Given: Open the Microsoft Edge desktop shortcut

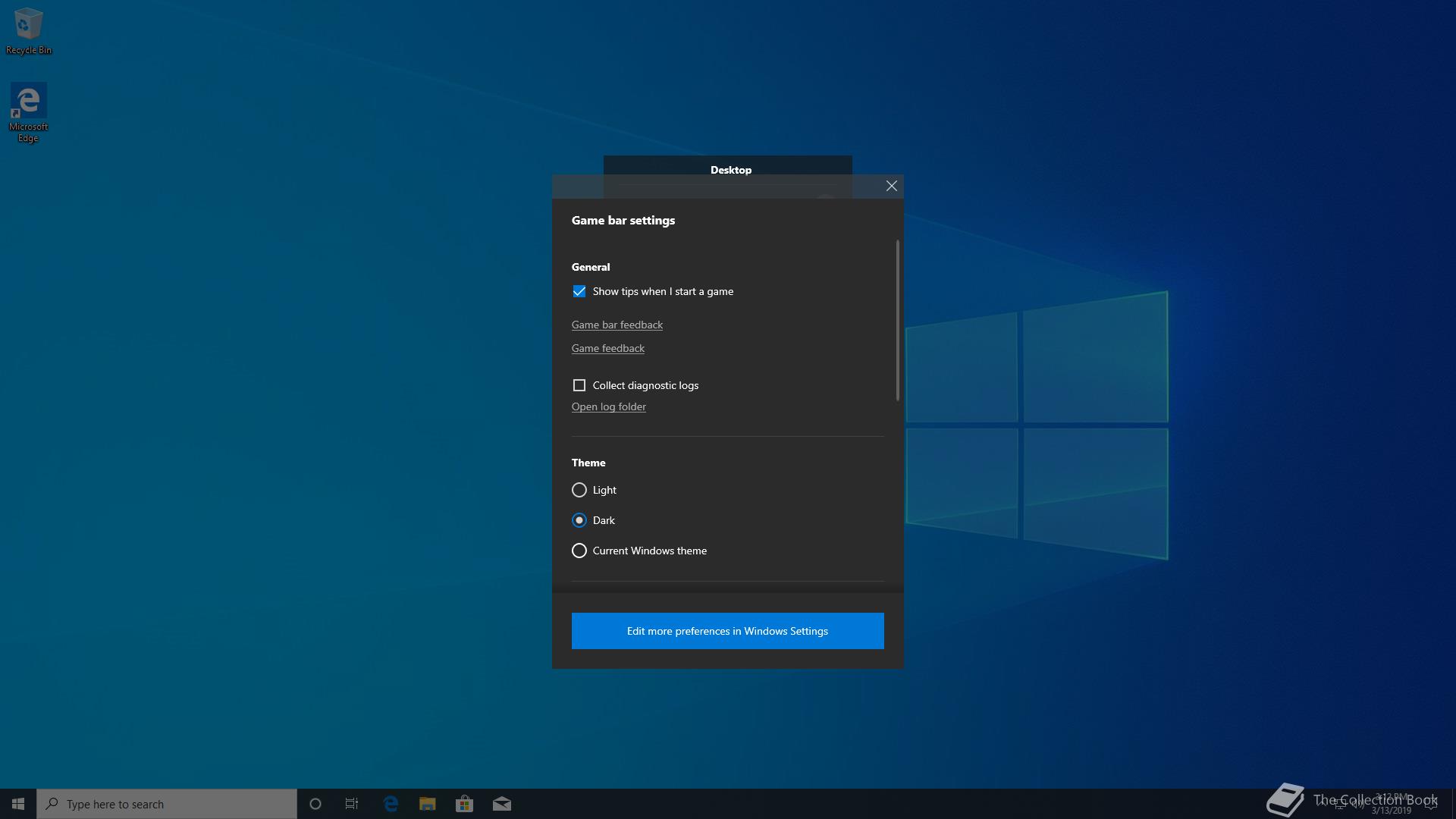Looking at the screenshot, I should [x=28, y=111].
